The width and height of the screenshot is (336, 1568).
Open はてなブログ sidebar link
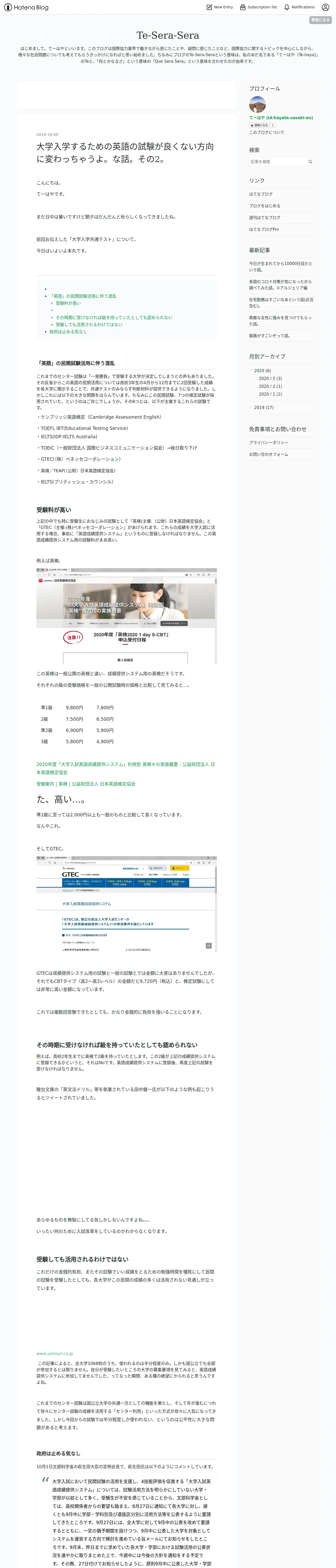point(261,194)
